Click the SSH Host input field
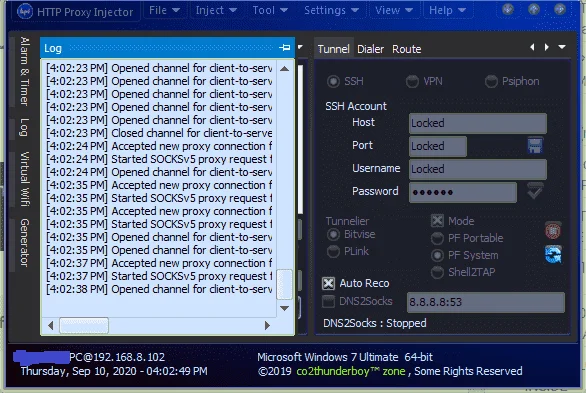The width and height of the screenshot is (586, 393). [478, 123]
